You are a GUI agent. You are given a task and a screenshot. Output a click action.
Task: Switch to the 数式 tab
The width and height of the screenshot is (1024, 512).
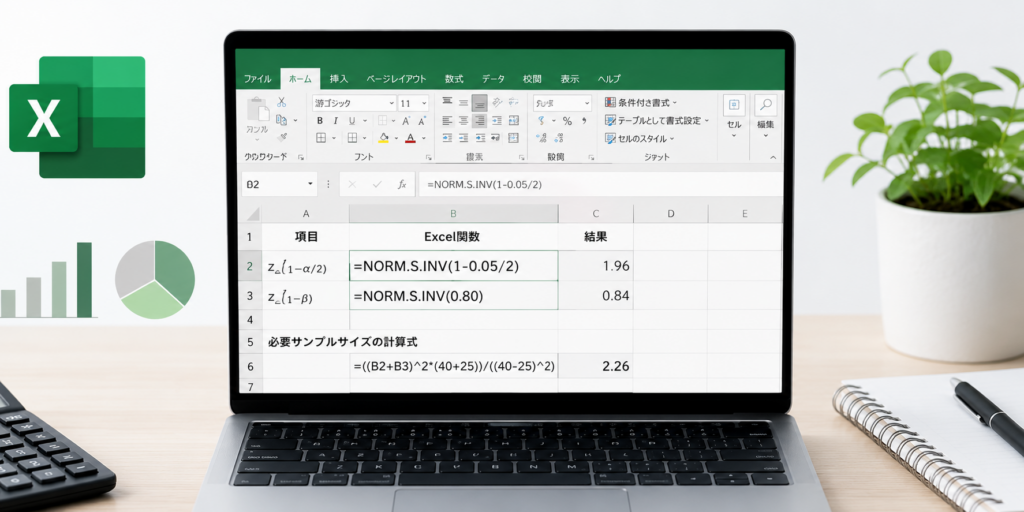[454, 79]
